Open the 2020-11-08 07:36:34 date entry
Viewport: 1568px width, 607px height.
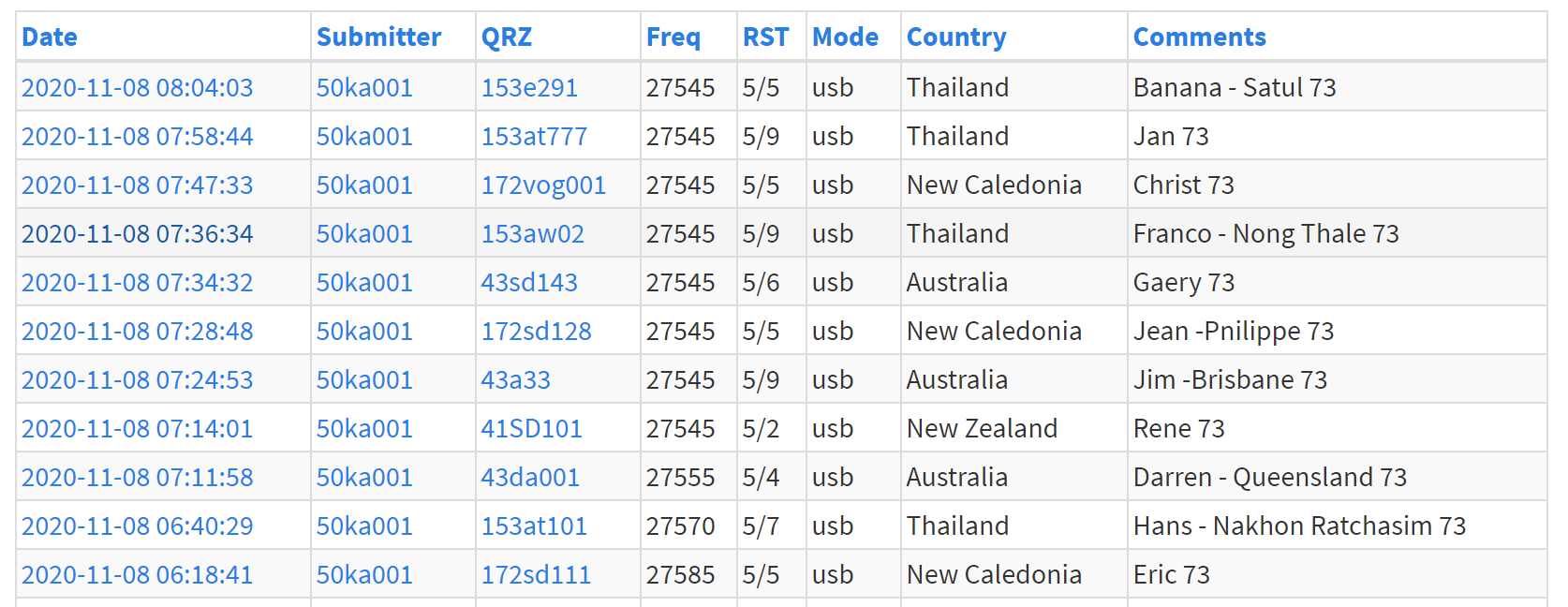tap(138, 234)
